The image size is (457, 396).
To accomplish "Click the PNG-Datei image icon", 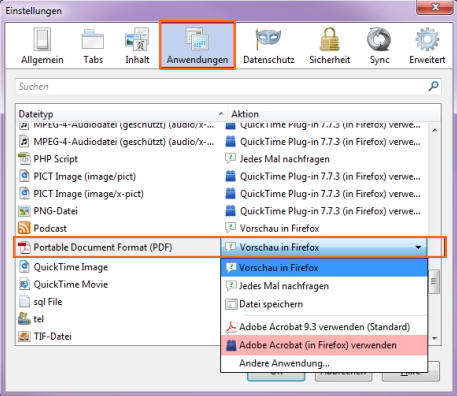I will [x=24, y=211].
